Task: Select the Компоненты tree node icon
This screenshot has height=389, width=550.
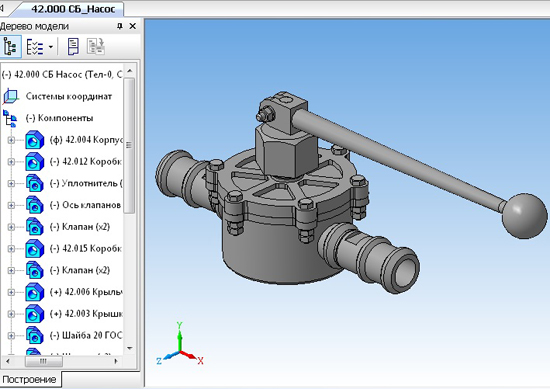Action: [10, 118]
